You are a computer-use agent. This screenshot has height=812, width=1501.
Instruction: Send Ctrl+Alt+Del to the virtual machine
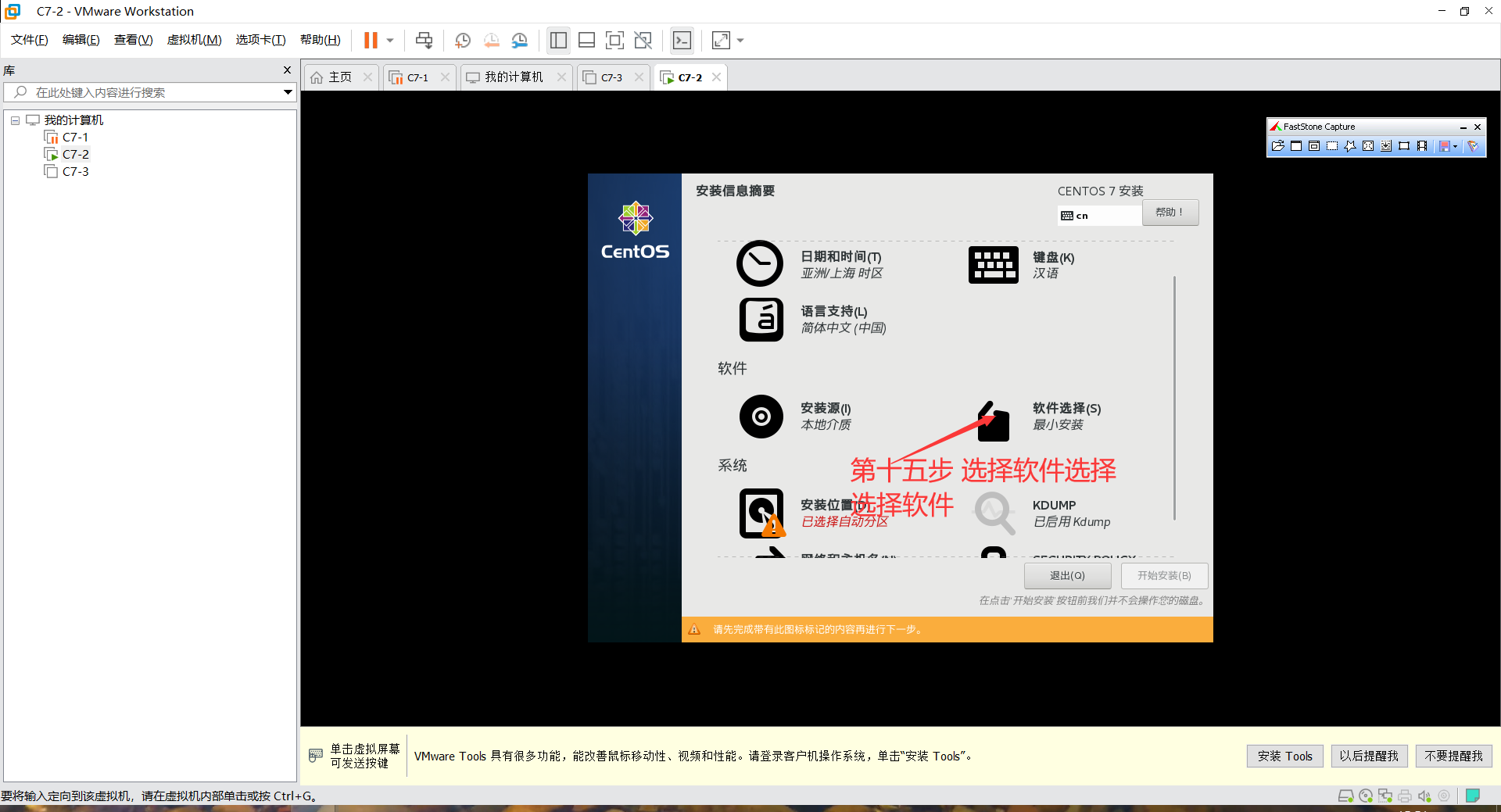(424, 40)
